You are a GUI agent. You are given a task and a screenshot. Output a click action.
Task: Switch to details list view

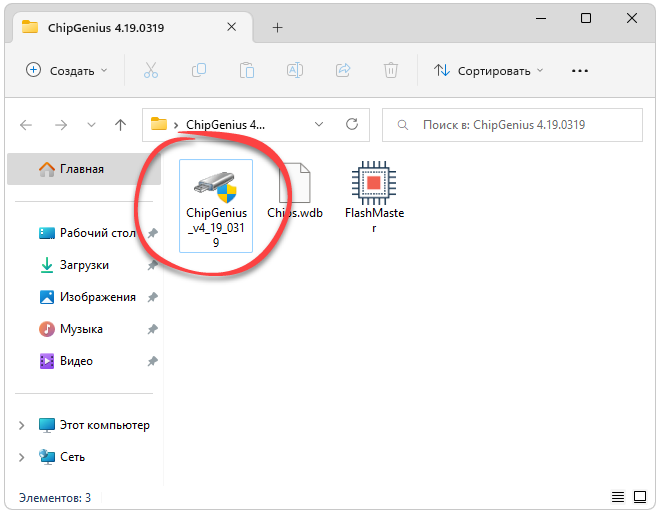point(618,497)
